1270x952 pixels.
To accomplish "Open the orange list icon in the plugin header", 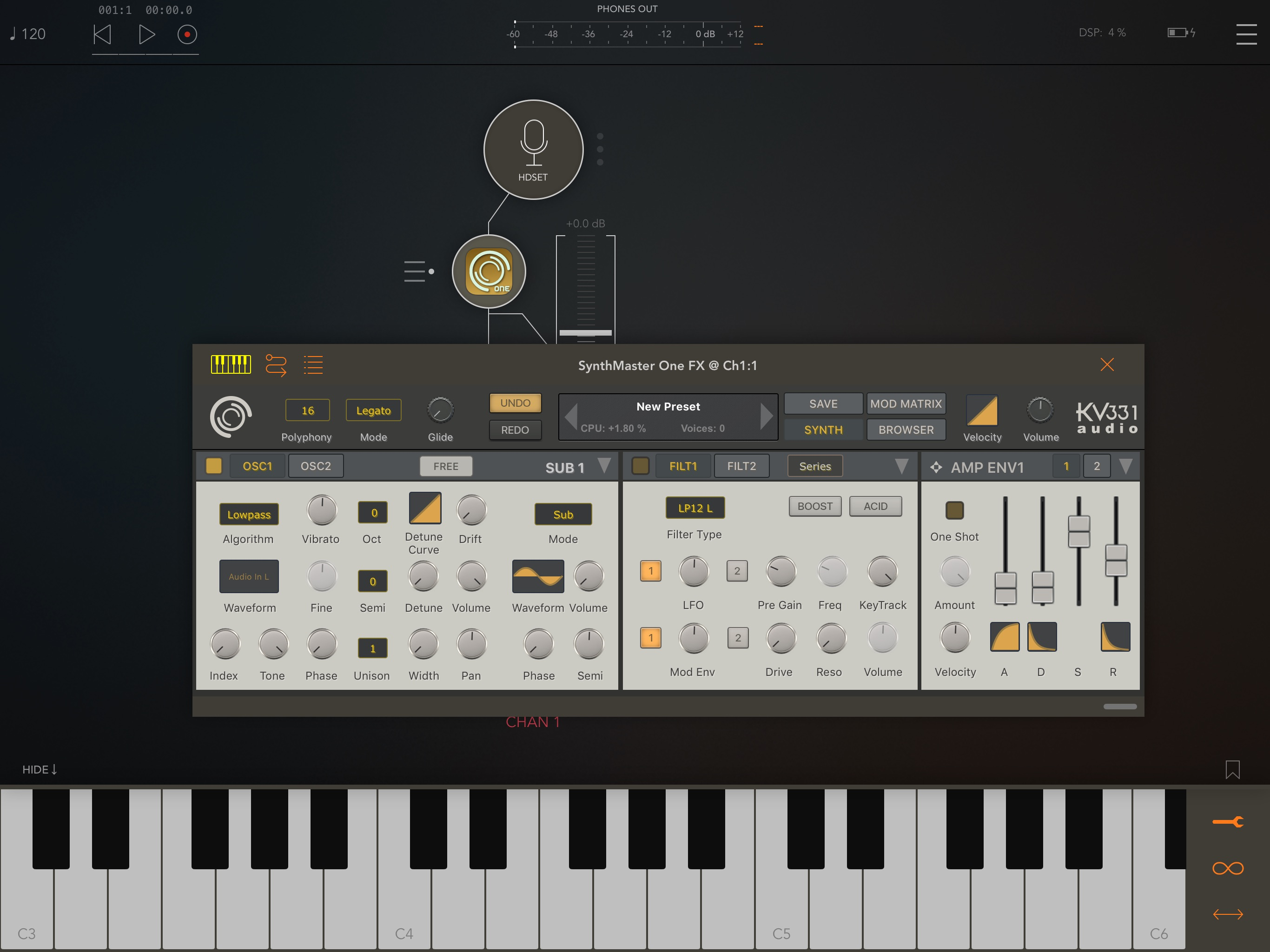I will point(313,364).
